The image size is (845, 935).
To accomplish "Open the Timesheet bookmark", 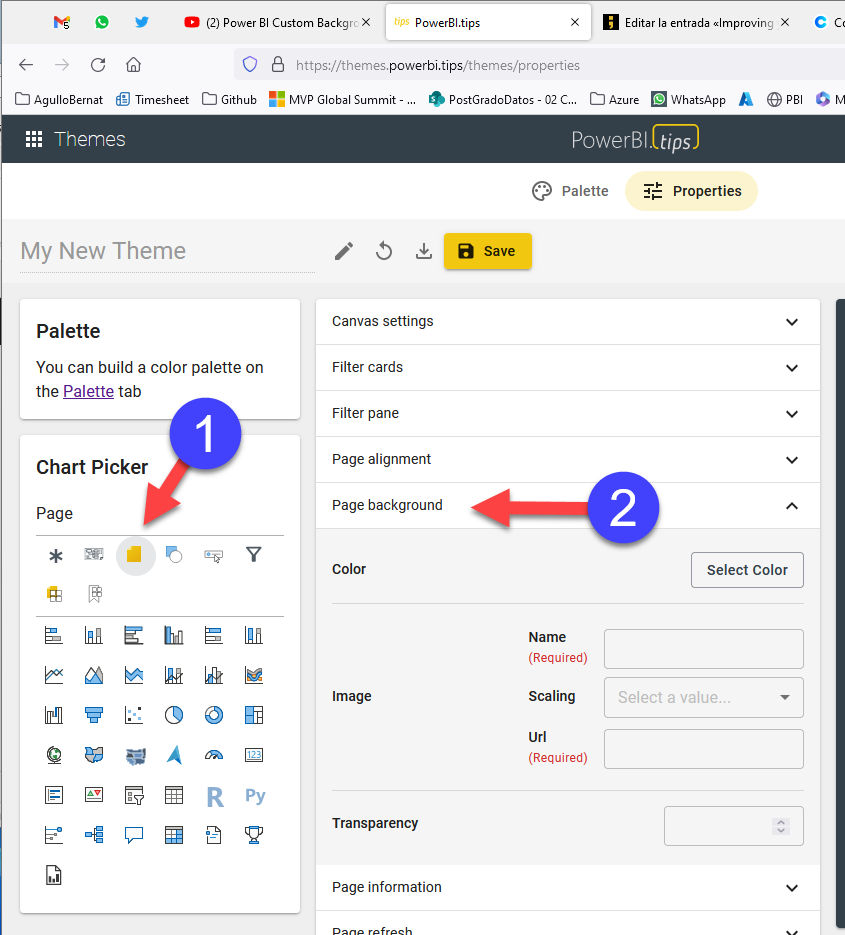I will coord(153,99).
